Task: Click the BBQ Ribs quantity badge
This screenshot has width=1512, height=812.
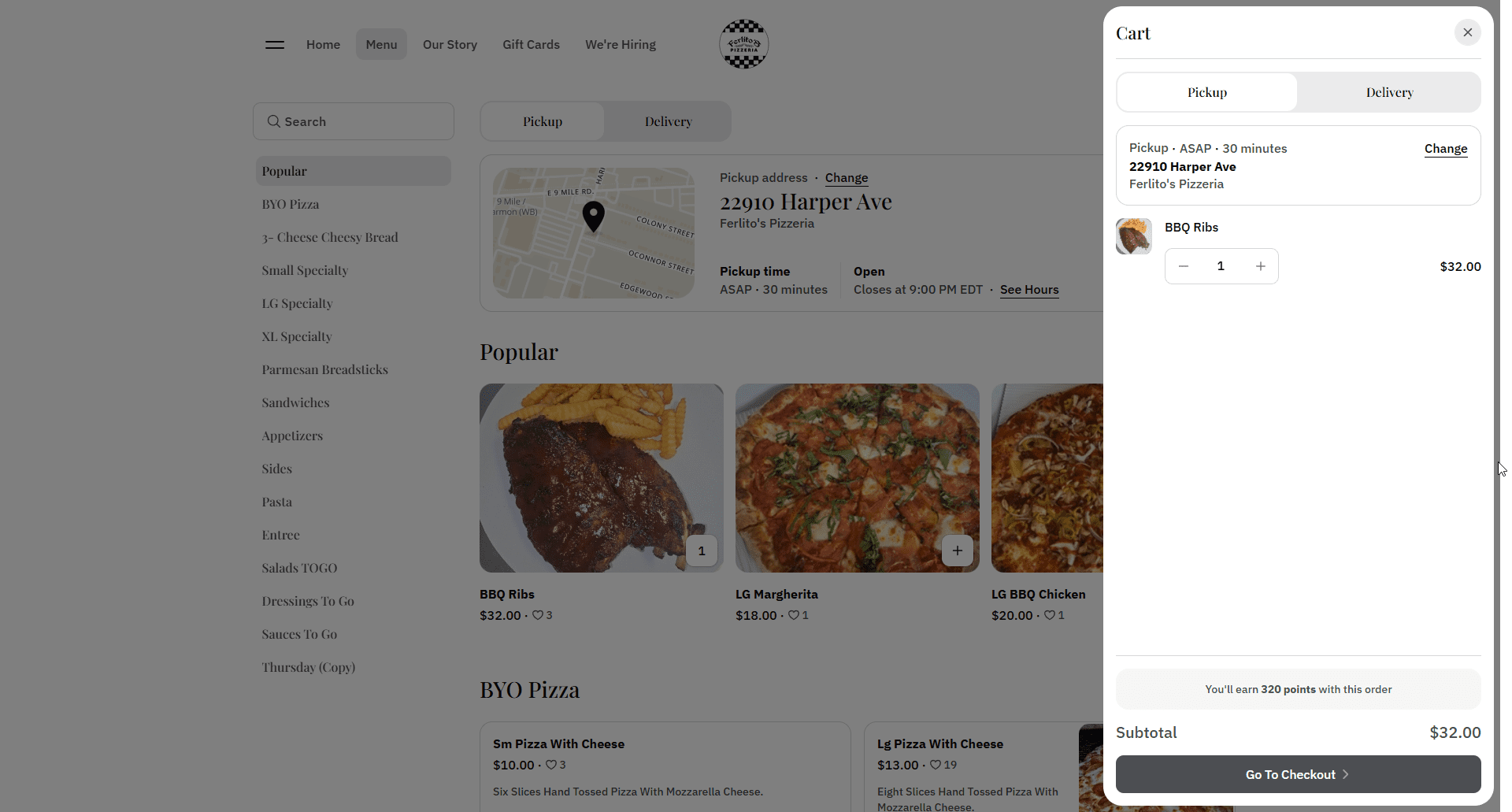Action: pyautogui.click(x=701, y=551)
